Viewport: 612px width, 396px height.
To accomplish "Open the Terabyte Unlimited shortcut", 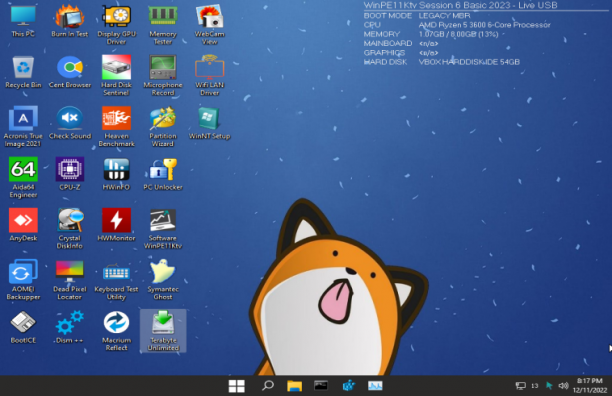I will (163, 330).
